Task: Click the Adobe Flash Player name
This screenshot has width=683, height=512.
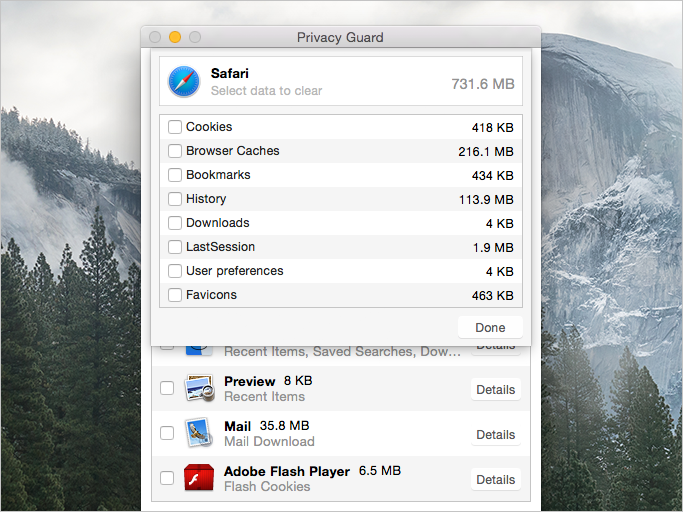Action: (287, 471)
